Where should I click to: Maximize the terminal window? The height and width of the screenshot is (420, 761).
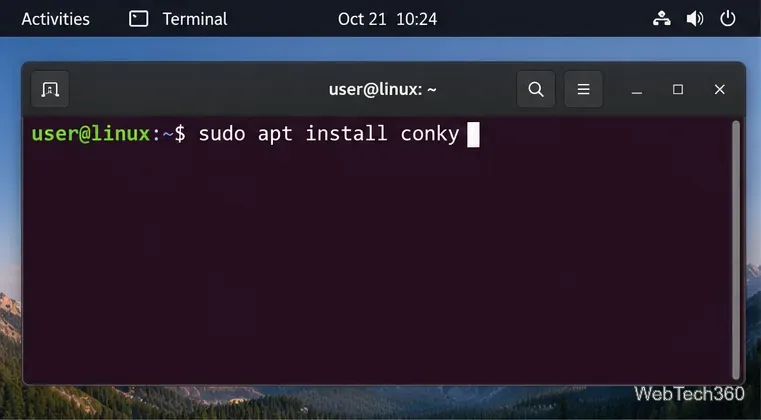678,89
